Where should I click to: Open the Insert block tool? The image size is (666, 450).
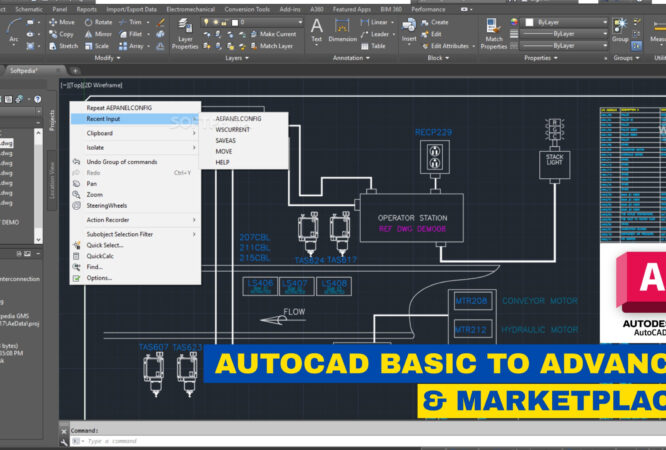(409, 30)
